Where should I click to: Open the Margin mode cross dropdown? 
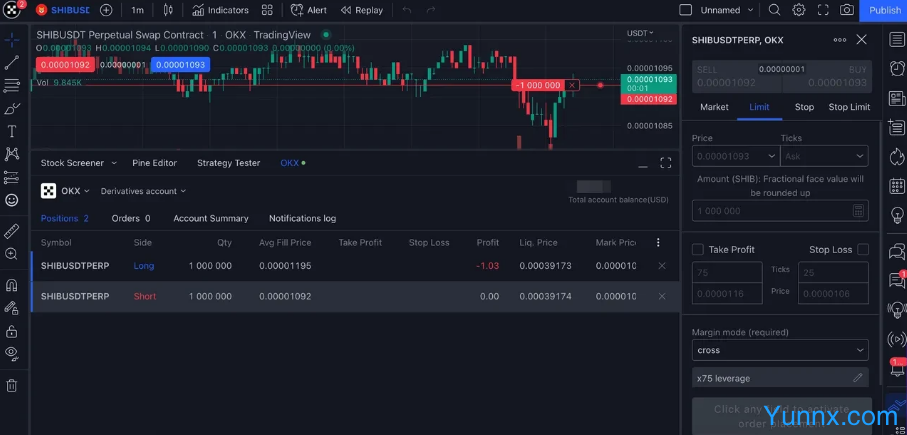pos(780,350)
